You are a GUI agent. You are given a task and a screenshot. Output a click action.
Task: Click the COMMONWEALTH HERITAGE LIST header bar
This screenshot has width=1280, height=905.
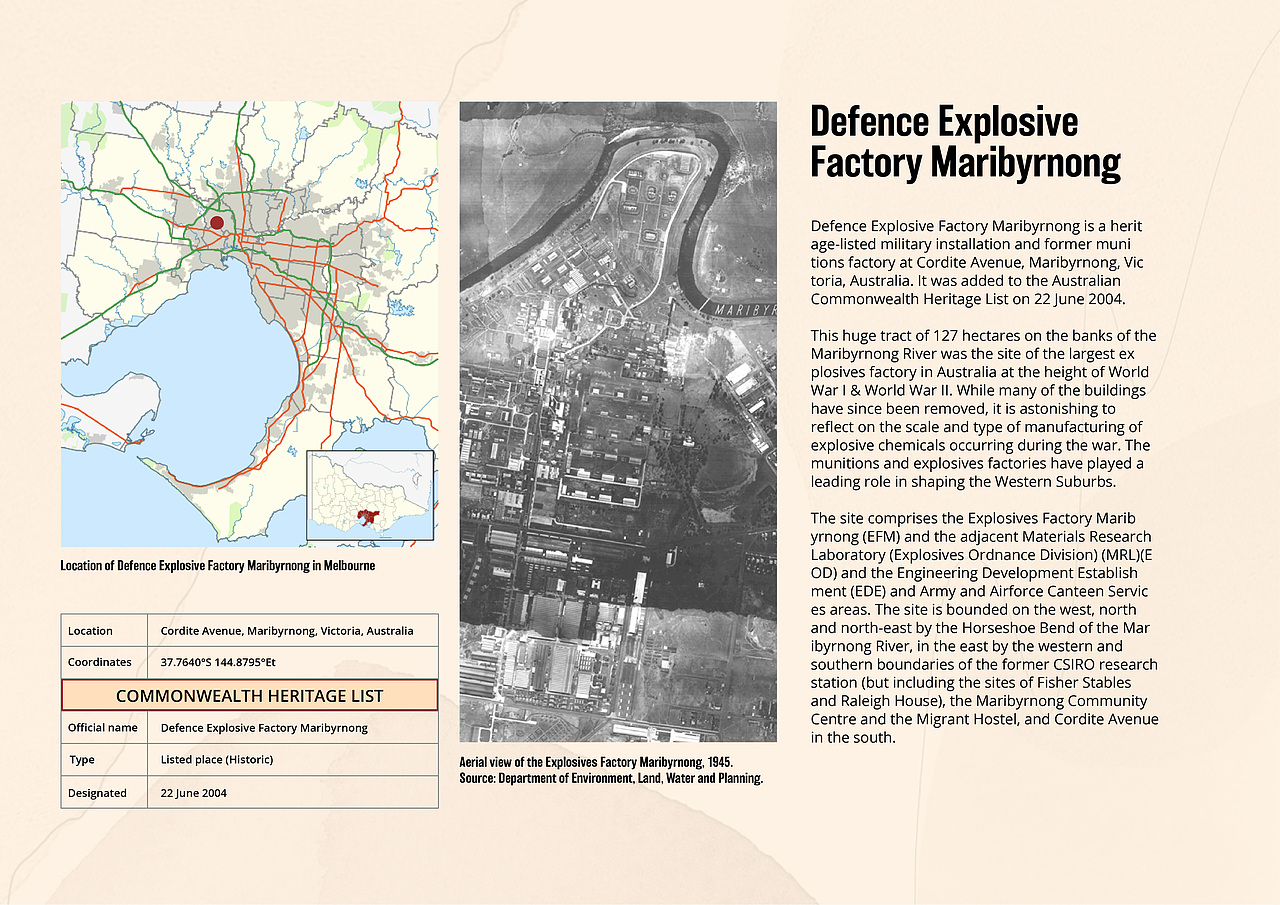pos(250,695)
